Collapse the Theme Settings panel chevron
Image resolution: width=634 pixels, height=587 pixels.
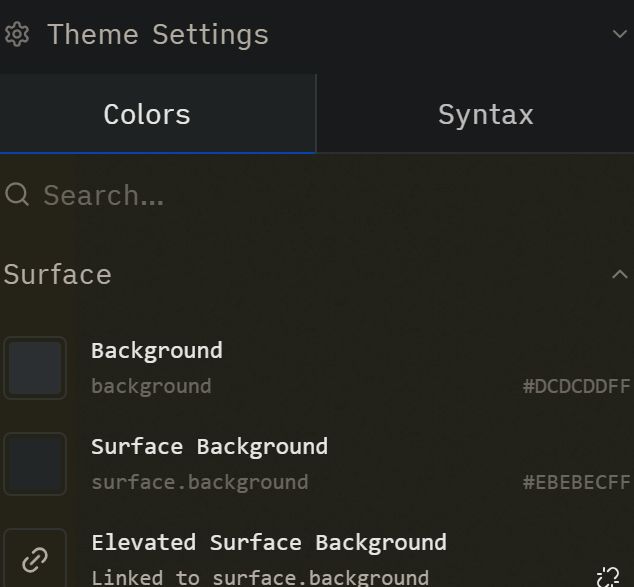(619, 35)
